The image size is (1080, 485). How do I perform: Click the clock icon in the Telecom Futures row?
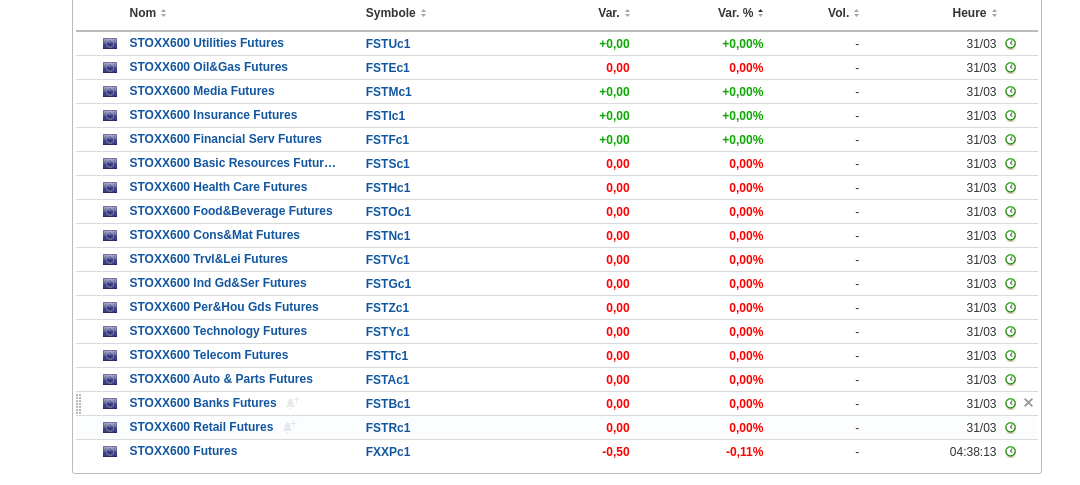coord(1010,356)
